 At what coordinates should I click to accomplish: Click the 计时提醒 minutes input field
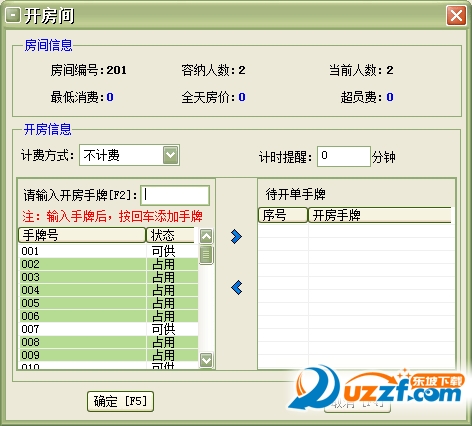click(x=344, y=156)
